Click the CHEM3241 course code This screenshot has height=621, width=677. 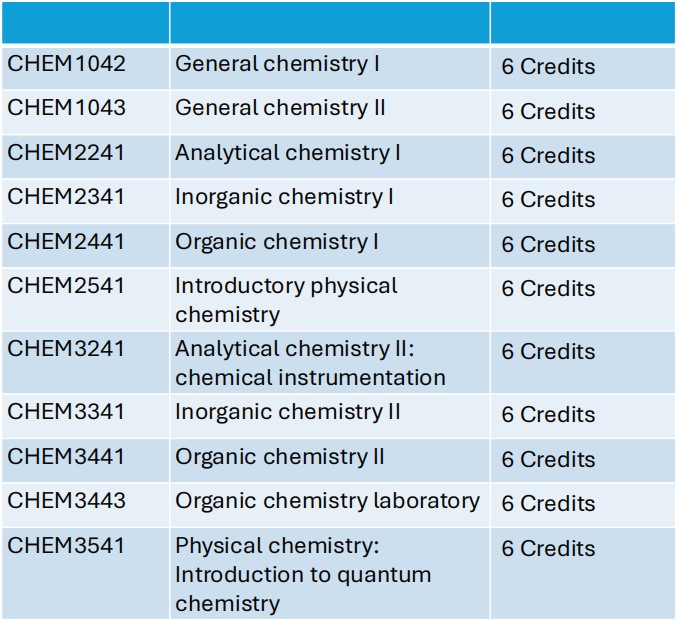67,349
